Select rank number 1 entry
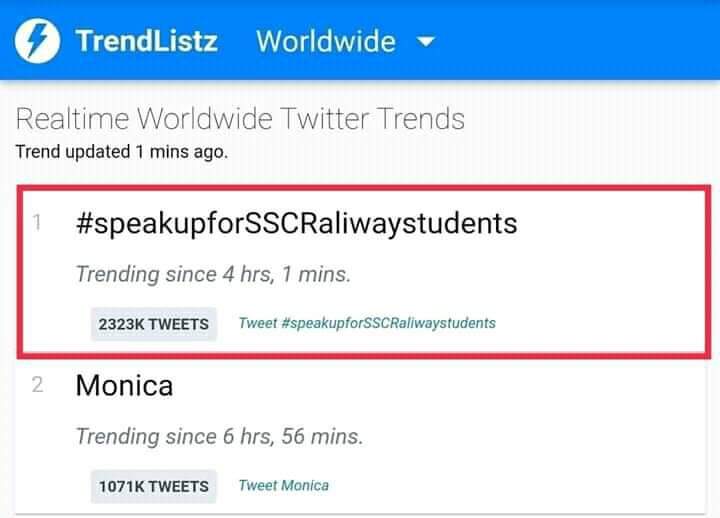 [37, 223]
